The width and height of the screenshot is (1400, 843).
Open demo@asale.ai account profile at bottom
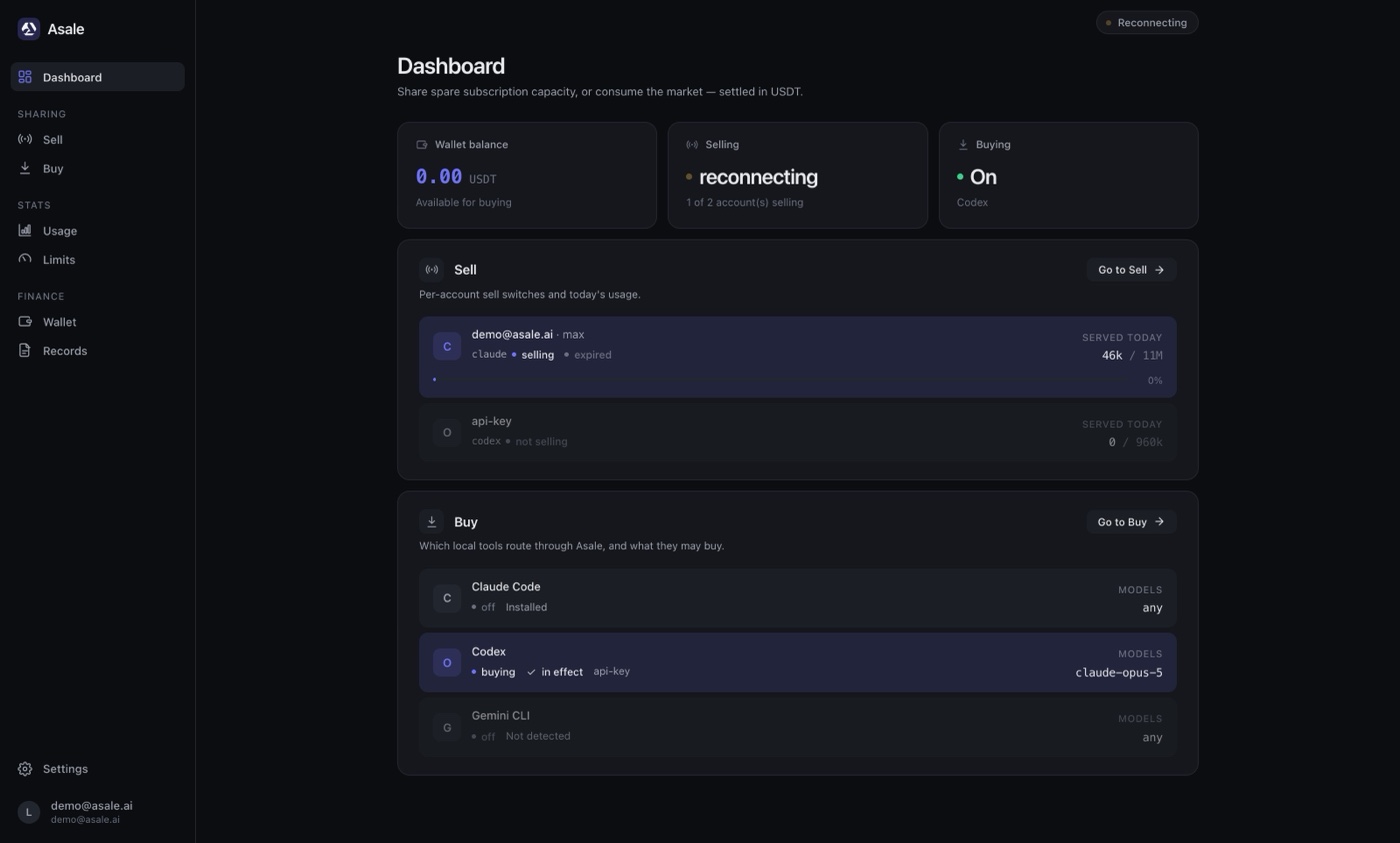(x=97, y=812)
